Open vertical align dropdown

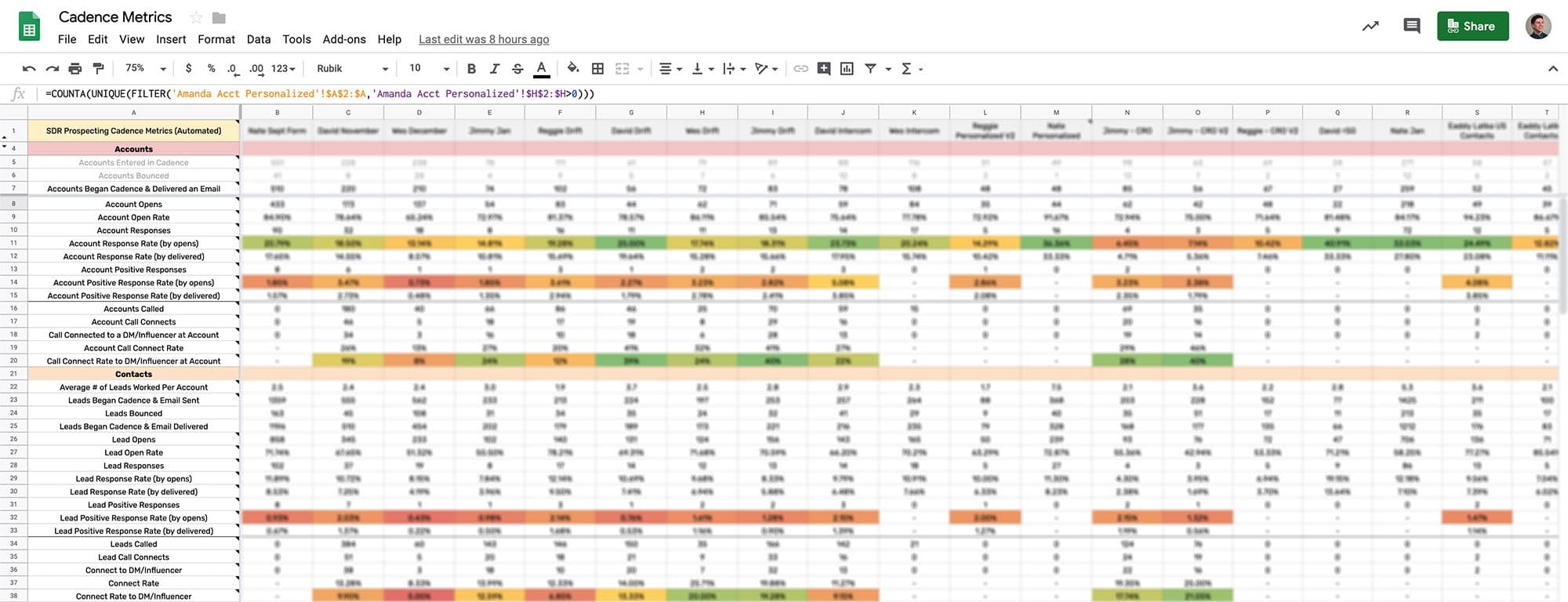(x=702, y=69)
